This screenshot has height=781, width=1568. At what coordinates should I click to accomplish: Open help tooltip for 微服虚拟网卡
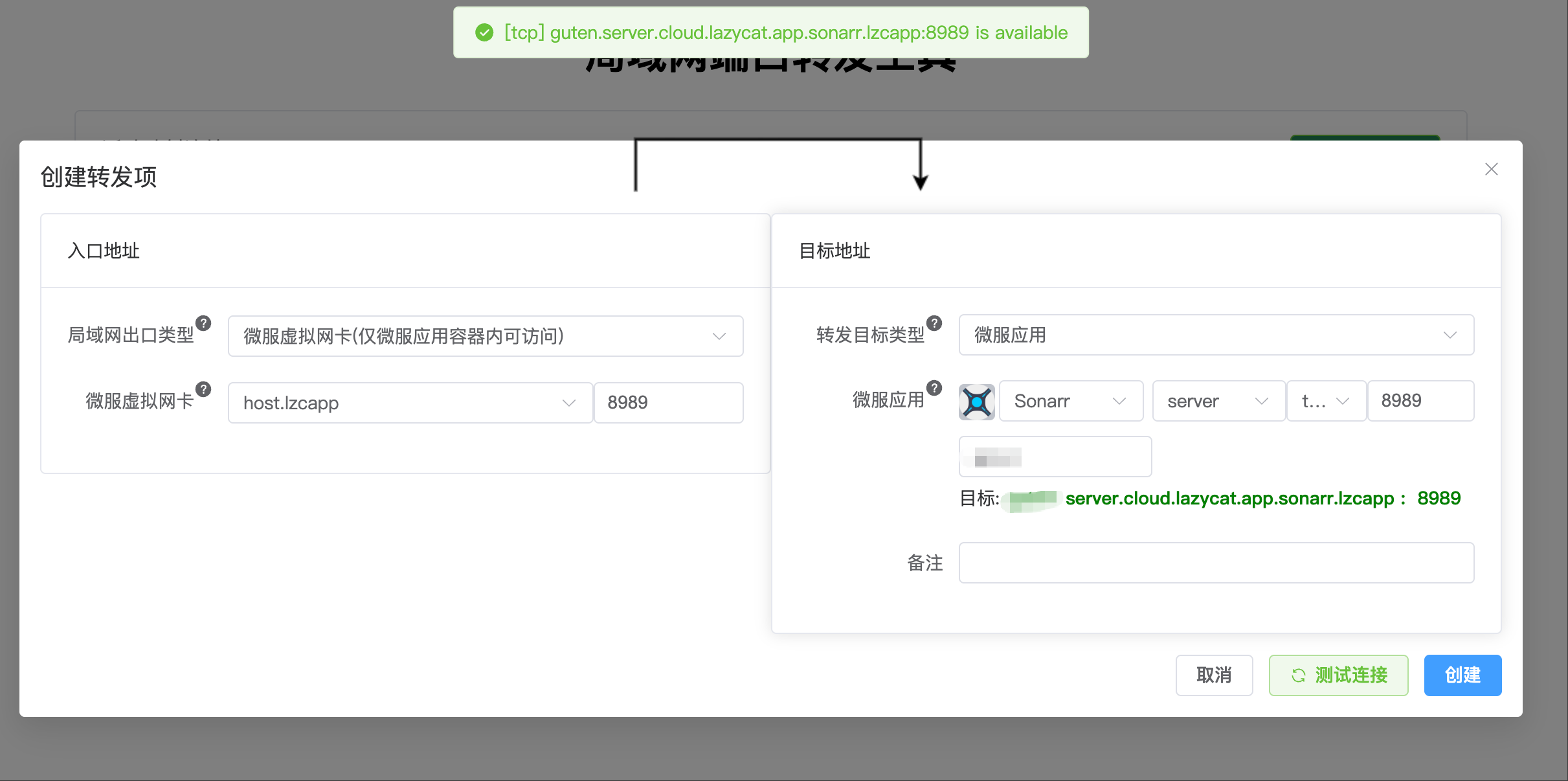click(203, 389)
